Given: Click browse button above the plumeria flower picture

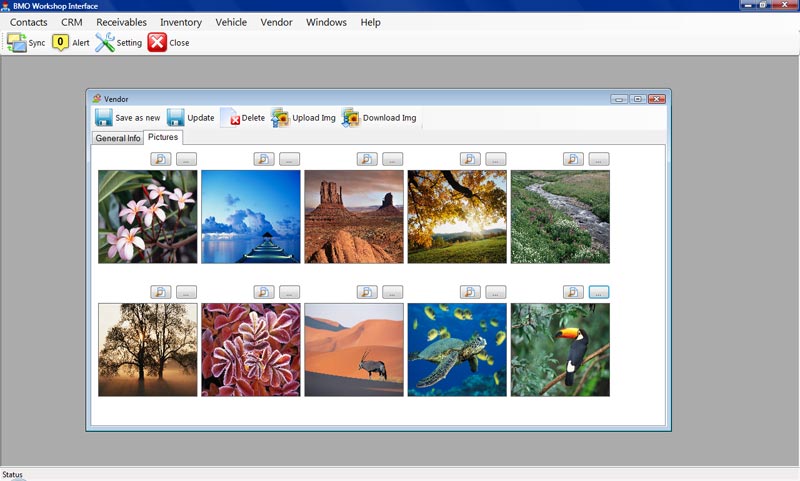Looking at the screenshot, I should click(x=186, y=159).
